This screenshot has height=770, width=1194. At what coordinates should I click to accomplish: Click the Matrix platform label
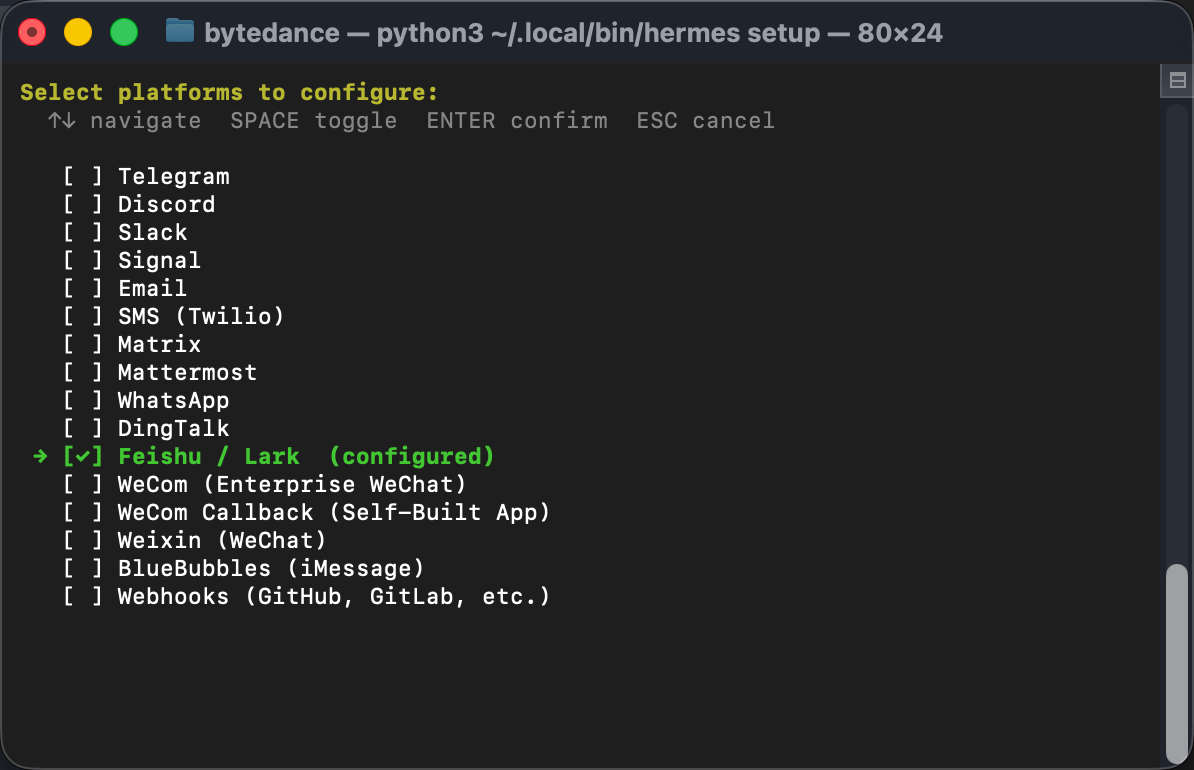tap(159, 344)
